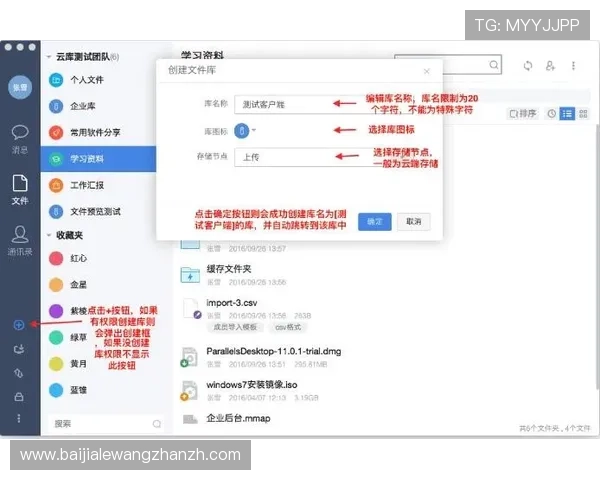Select the 学习资料 library
The width and height of the screenshot is (600, 480).
pyautogui.click(x=98, y=159)
